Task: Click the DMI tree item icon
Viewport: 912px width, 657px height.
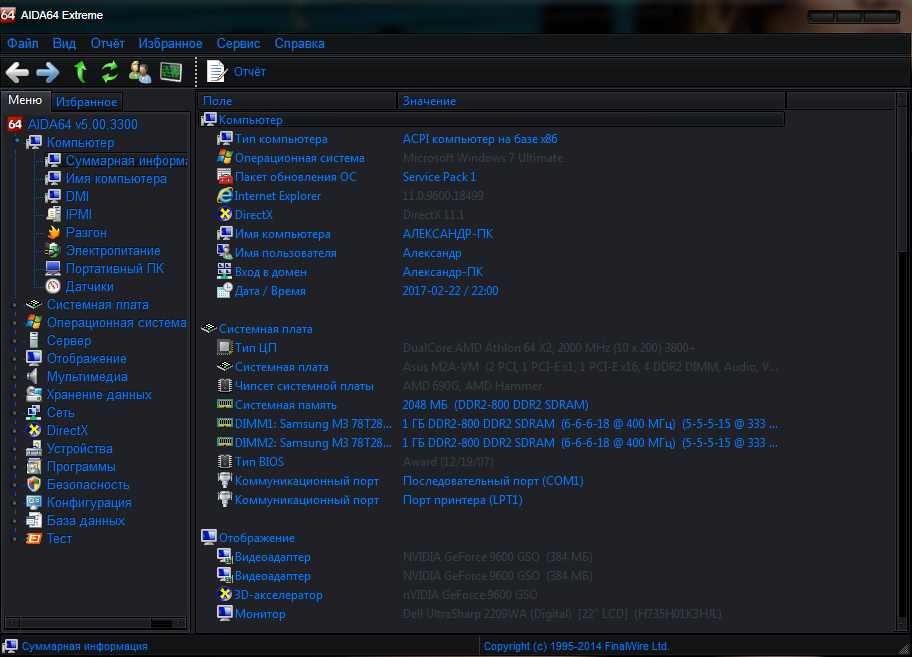Action: pos(53,197)
